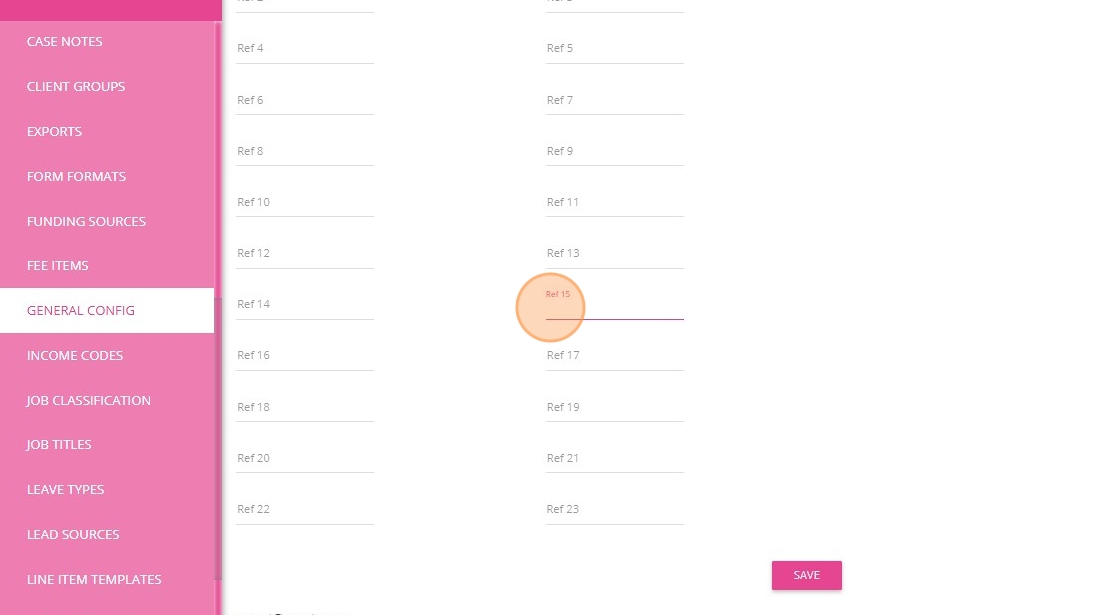Click the Ref 21 text field
1101x615 pixels.
[614, 458]
